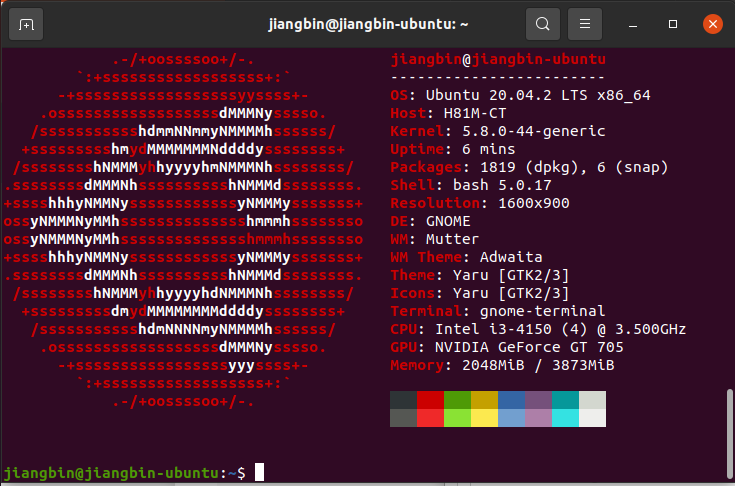
Task: Click the white color block
Action: point(592,418)
